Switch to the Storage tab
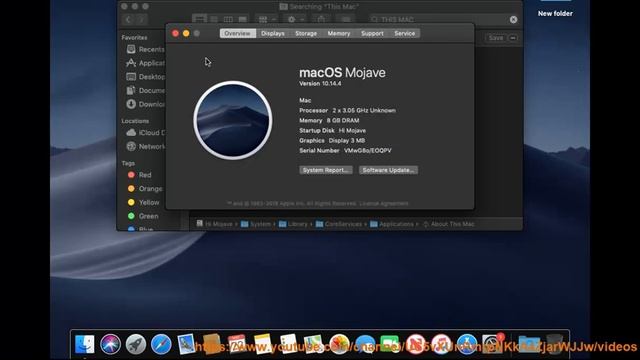 click(x=306, y=33)
